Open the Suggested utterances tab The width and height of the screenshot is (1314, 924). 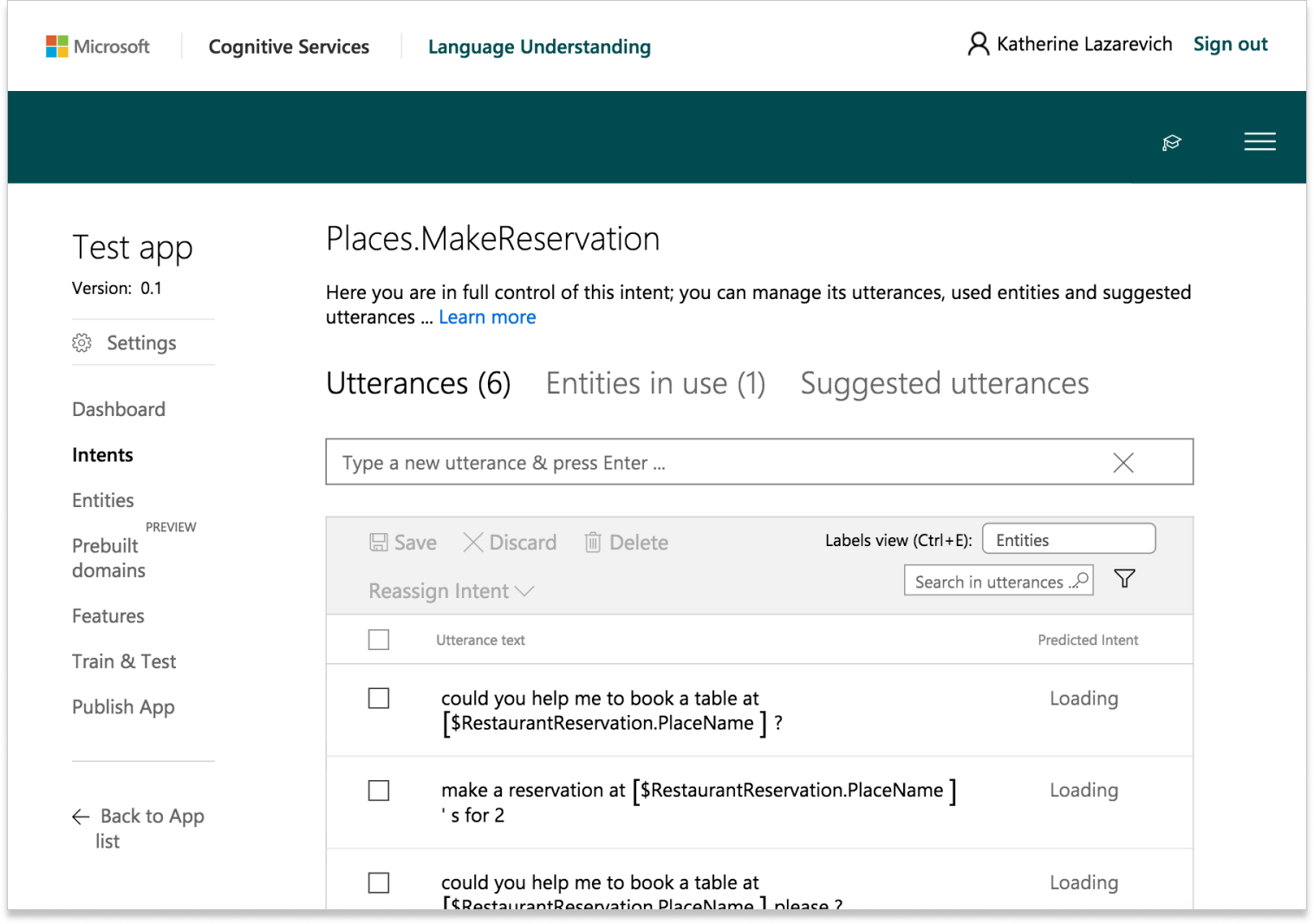coord(945,383)
